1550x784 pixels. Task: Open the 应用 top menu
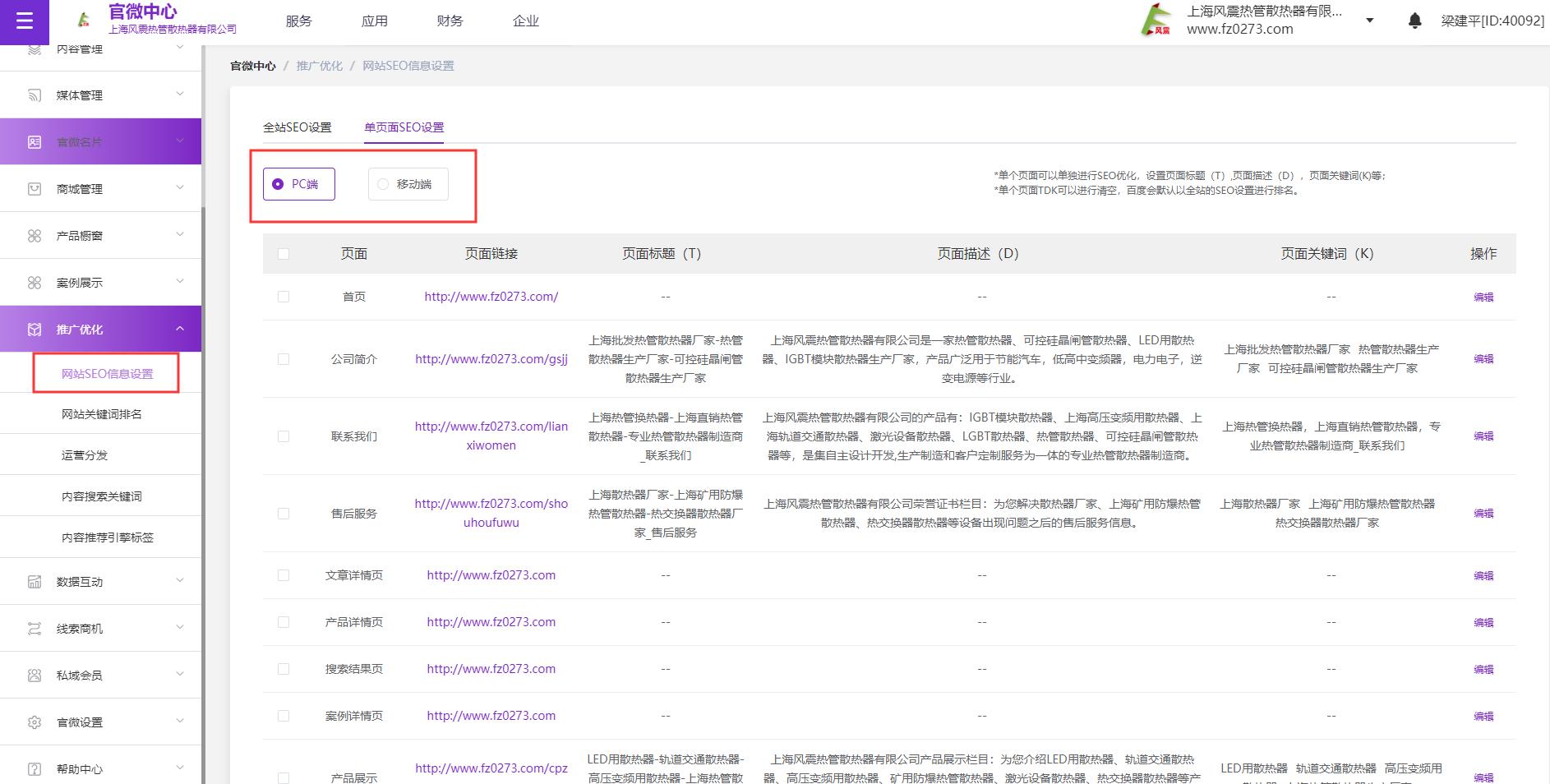pos(375,21)
